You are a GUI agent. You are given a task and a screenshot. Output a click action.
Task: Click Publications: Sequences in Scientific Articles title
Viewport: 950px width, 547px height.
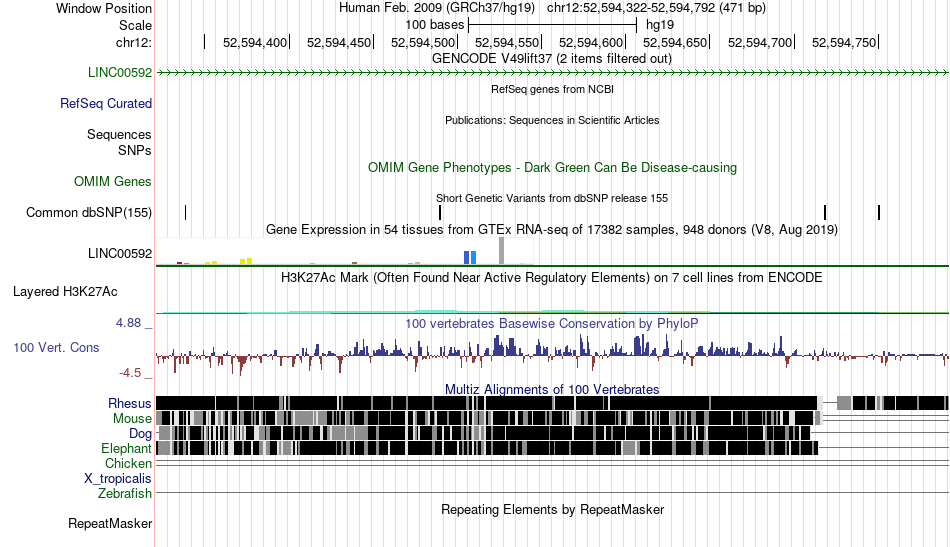coord(552,121)
